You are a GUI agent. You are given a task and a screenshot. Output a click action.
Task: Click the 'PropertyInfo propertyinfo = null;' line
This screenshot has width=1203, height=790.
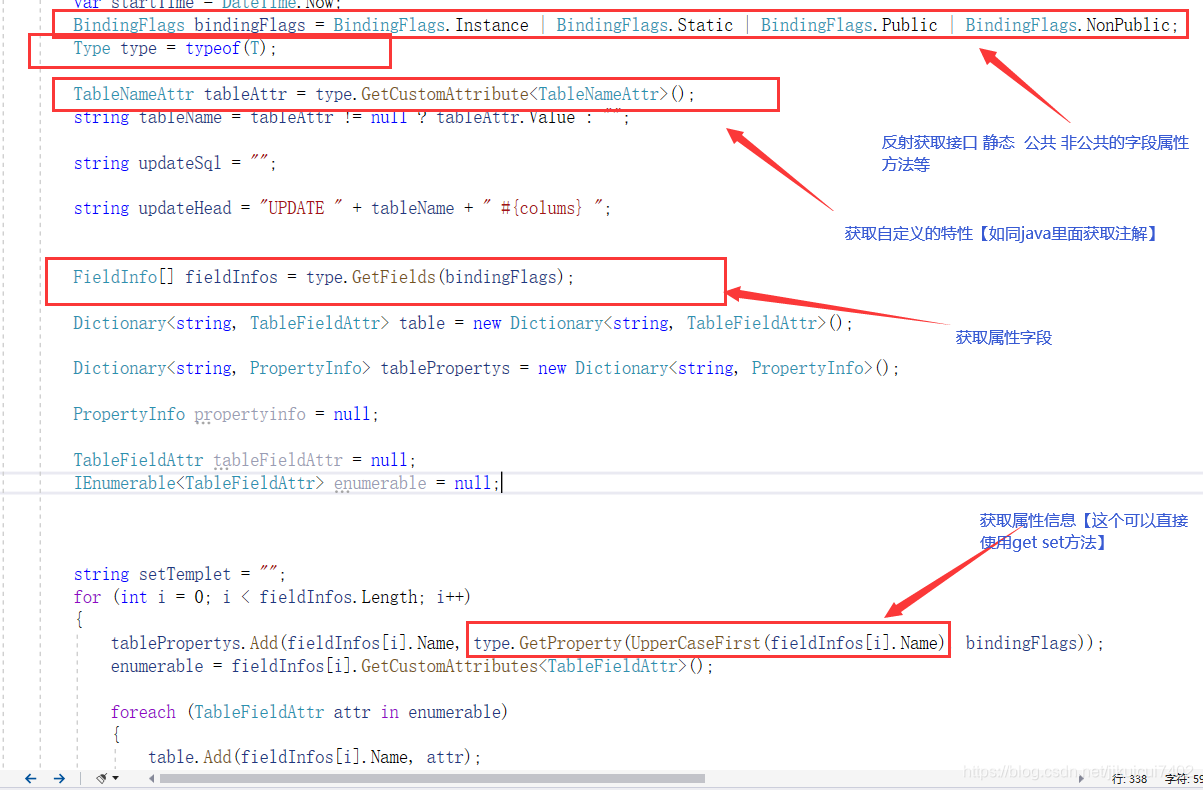(225, 414)
